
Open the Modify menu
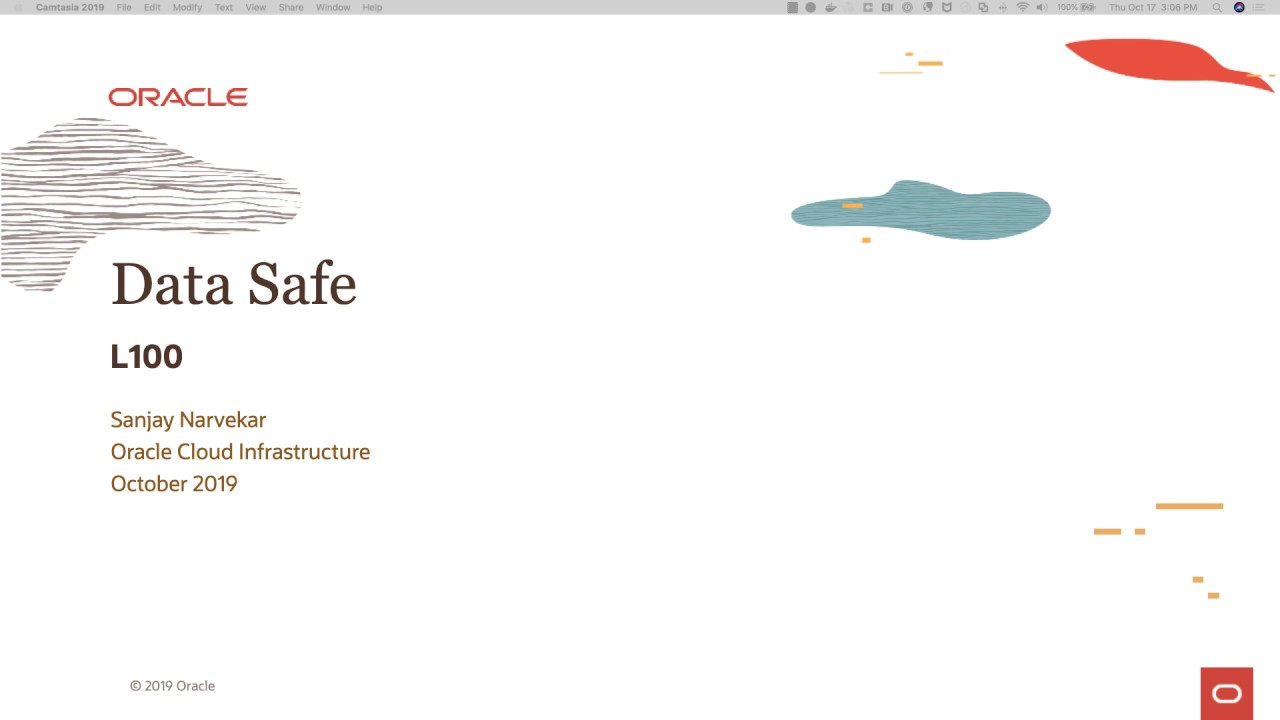(x=187, y=7)
